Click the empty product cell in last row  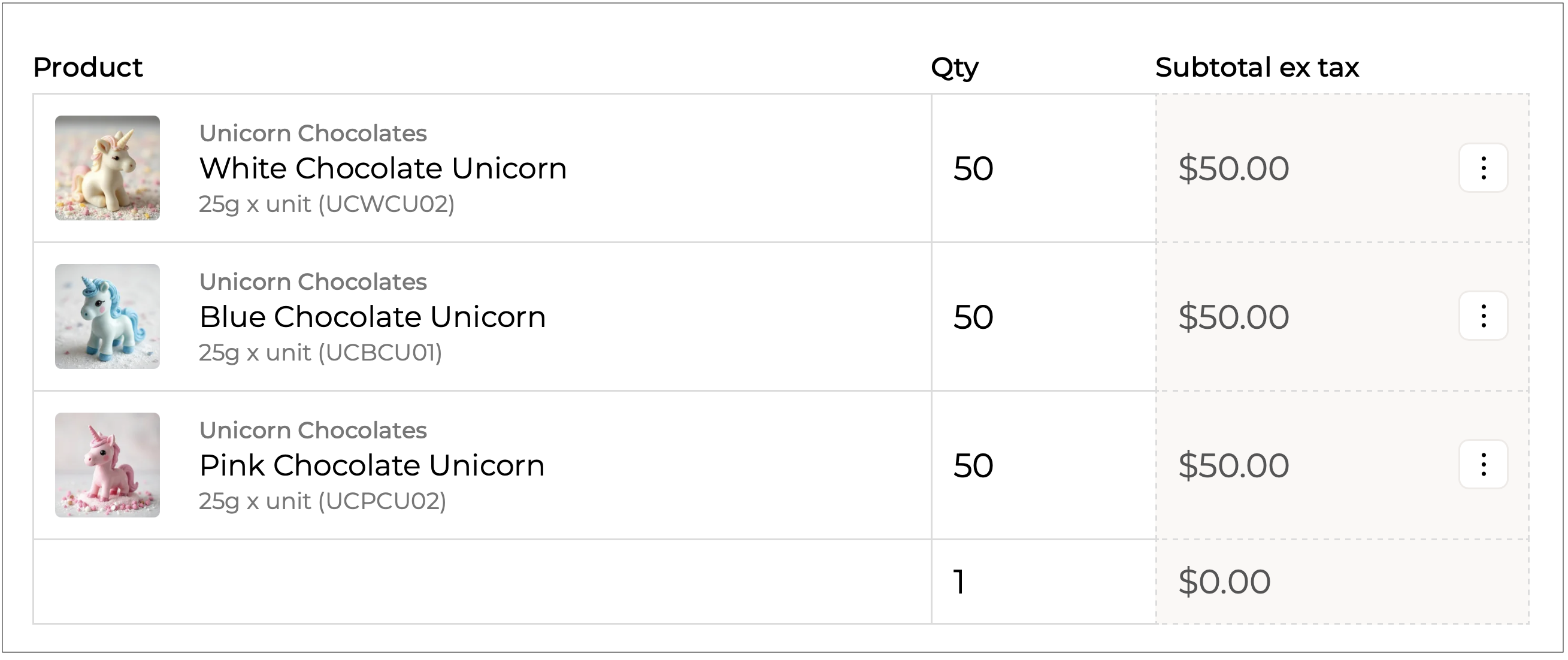[481, 582]
